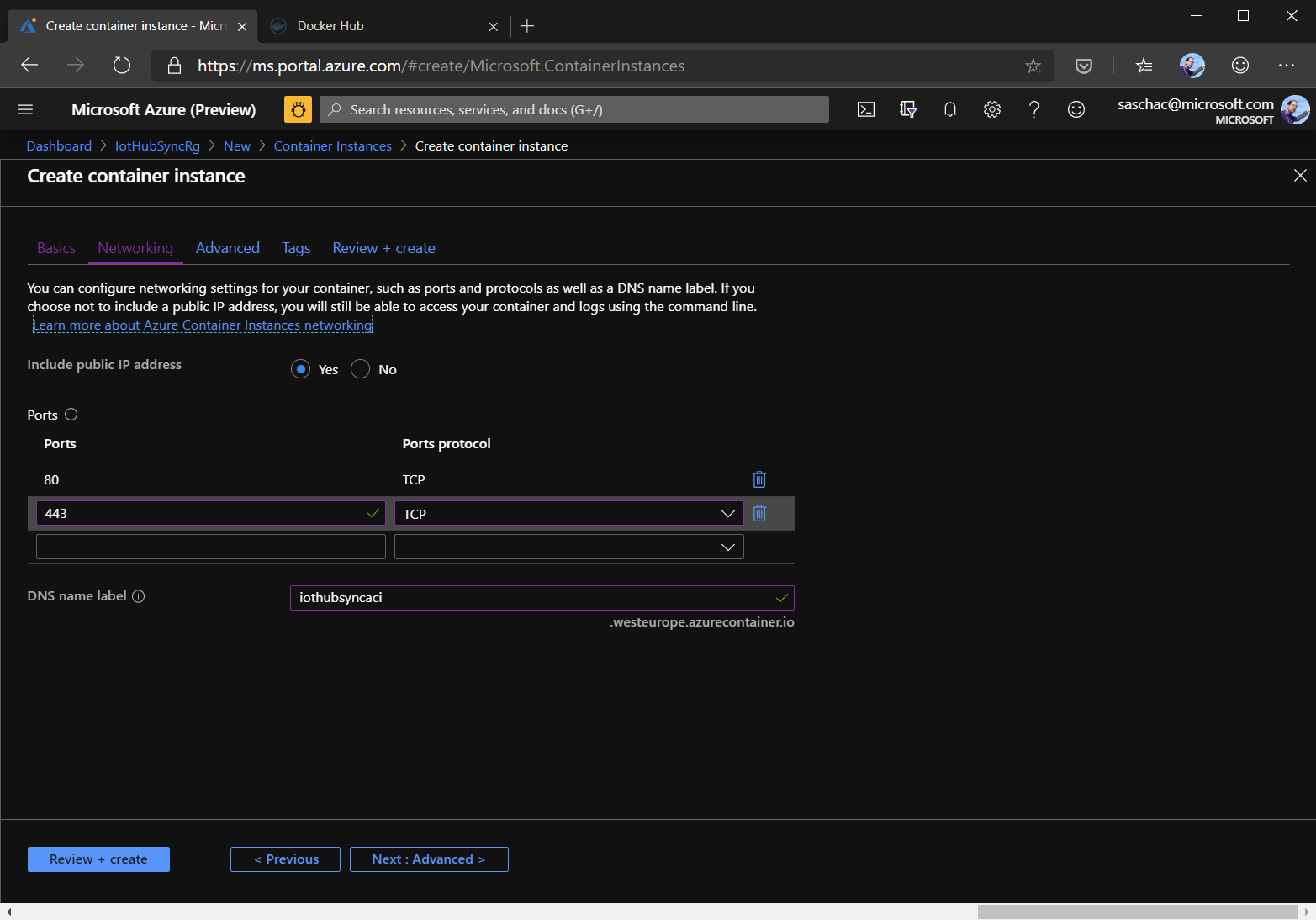Click the DNS name label input

coord(542,598)
